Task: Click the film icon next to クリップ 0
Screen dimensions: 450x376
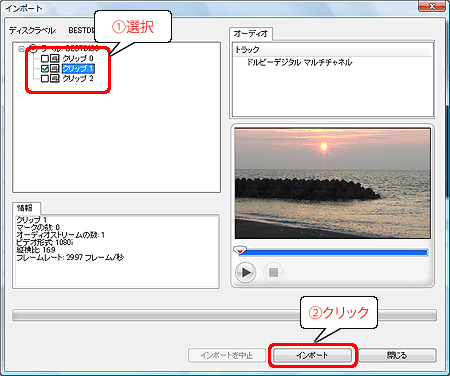Action: (55, 59)
